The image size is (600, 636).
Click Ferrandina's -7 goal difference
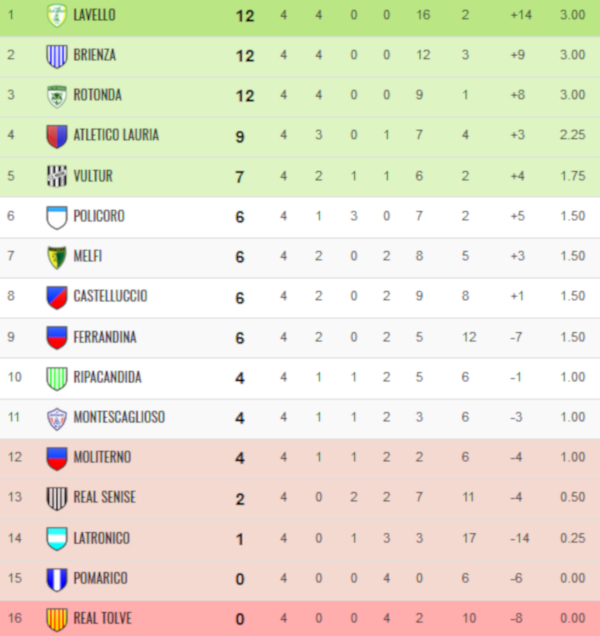click(x=516, y=337)
